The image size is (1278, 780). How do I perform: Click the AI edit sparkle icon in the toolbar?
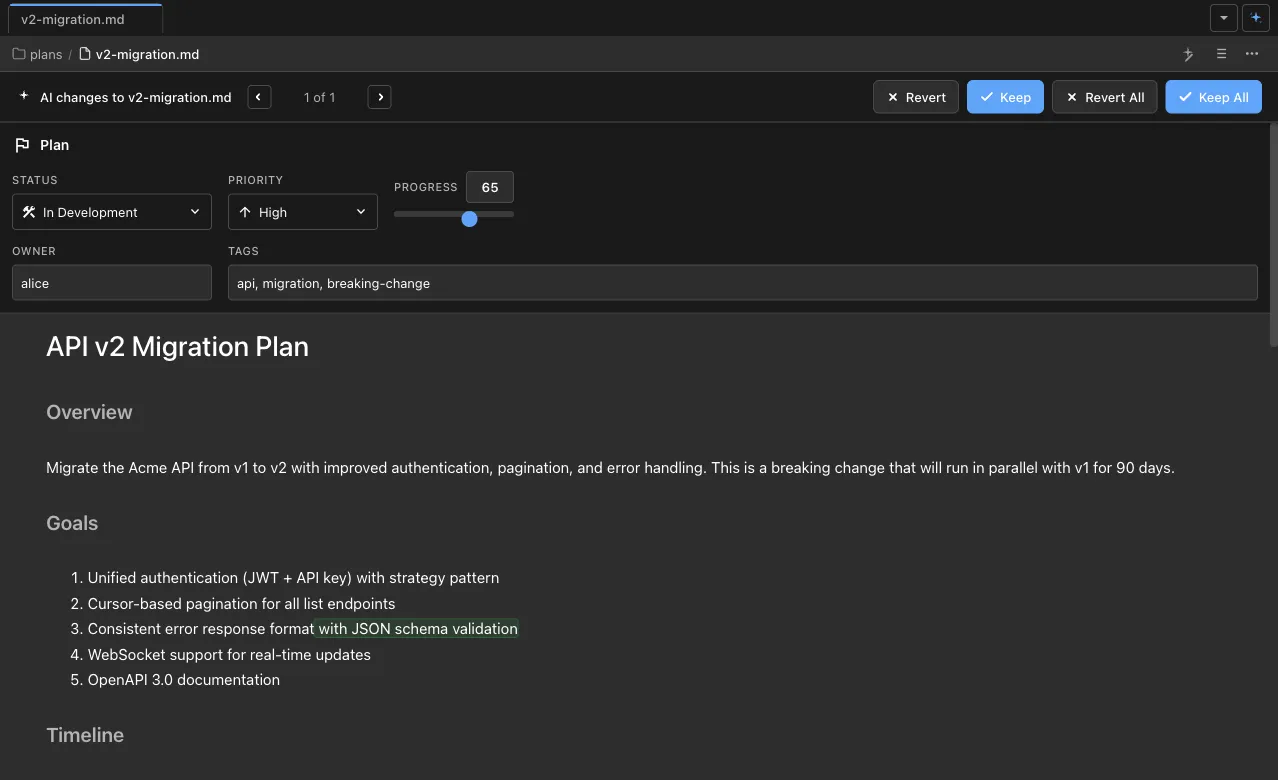(x=1188, y=54)
